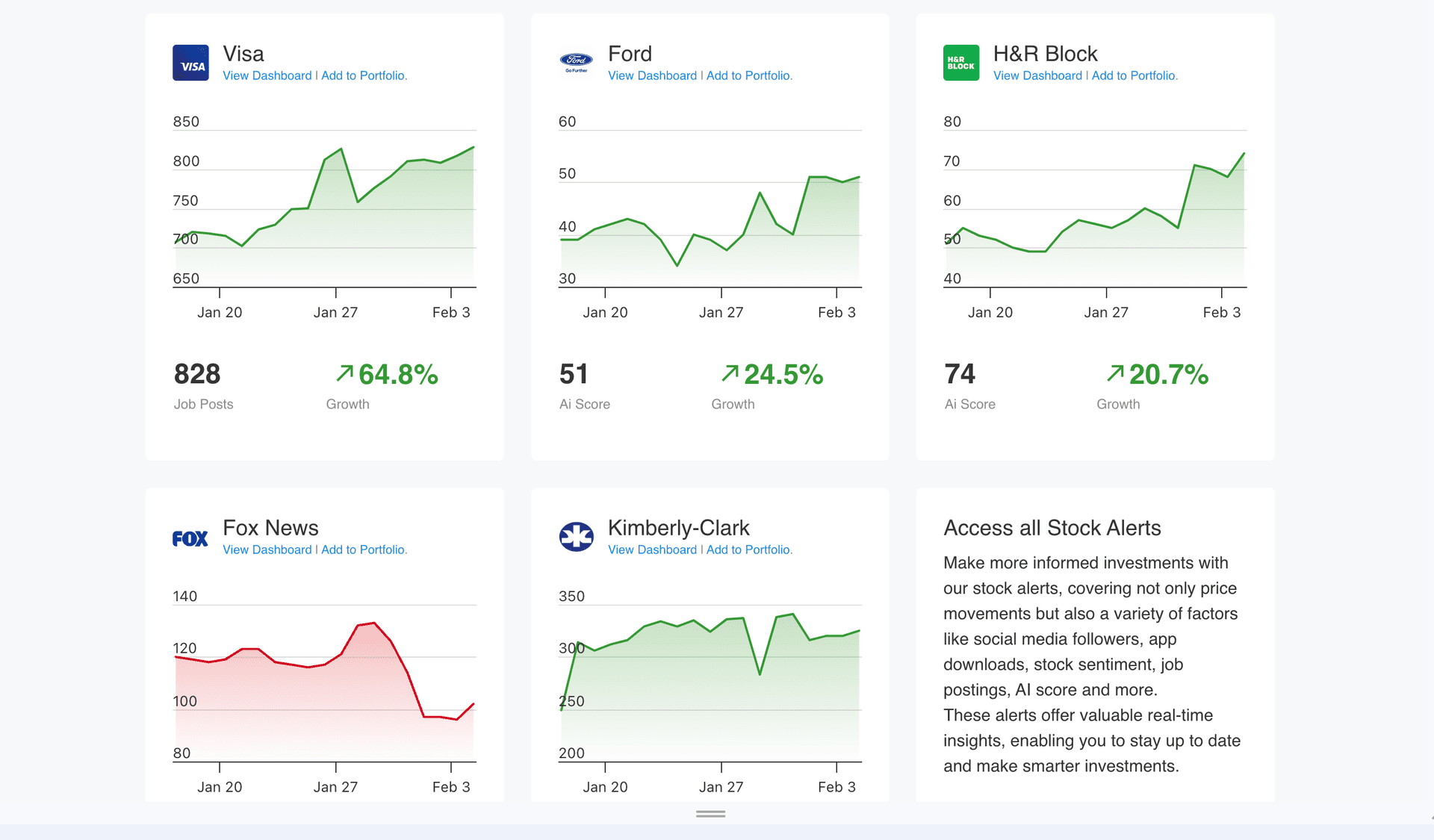Viewport: 1434px width, 840px height.
Task: Click the red Fox News chart
Action: pos(325,691)
